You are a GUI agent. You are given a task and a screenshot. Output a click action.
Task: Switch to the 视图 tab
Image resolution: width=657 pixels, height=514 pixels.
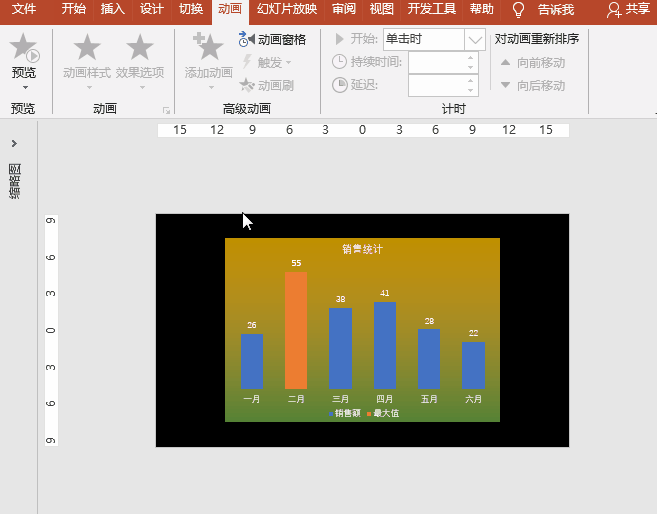coord(381,9)
